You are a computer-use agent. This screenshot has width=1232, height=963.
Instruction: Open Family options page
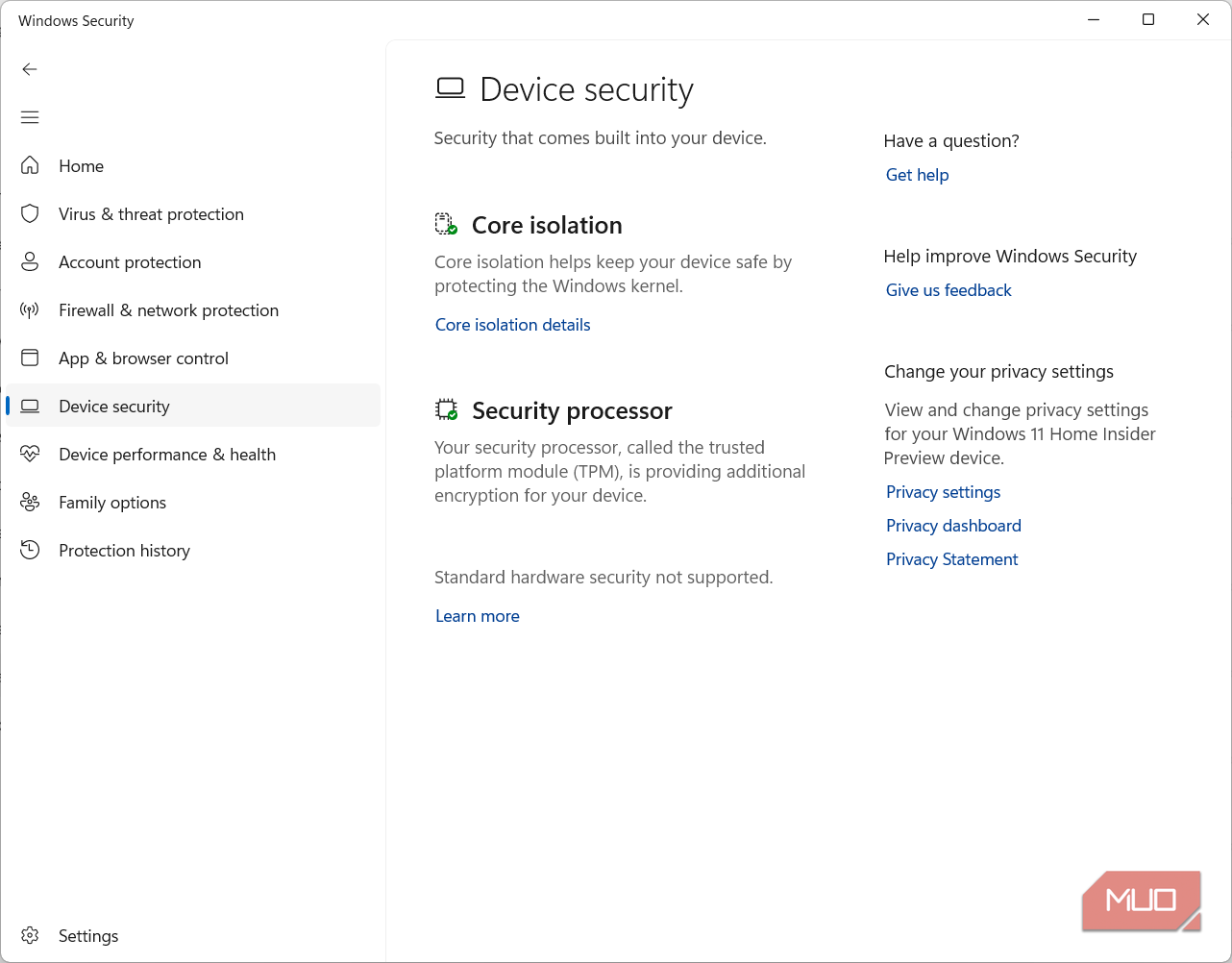[x=112, y=503]
